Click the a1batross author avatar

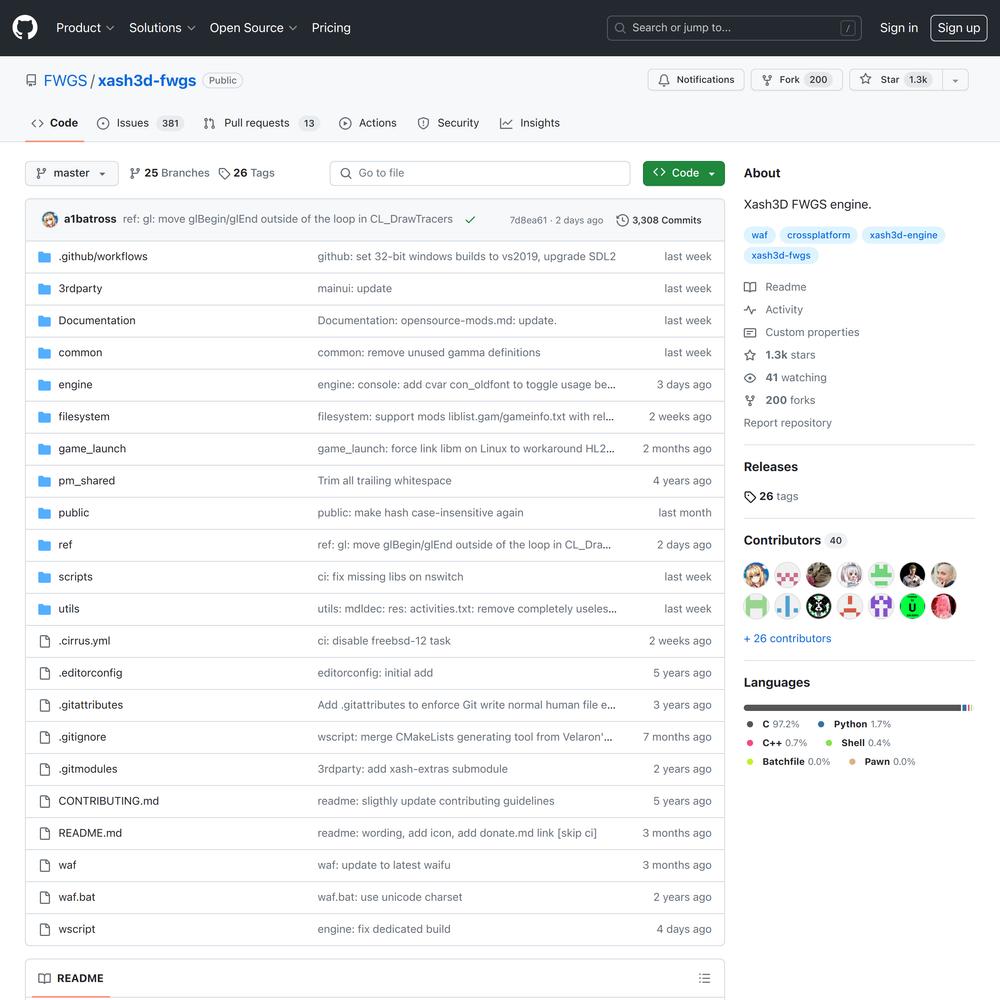tap(50, 219)
